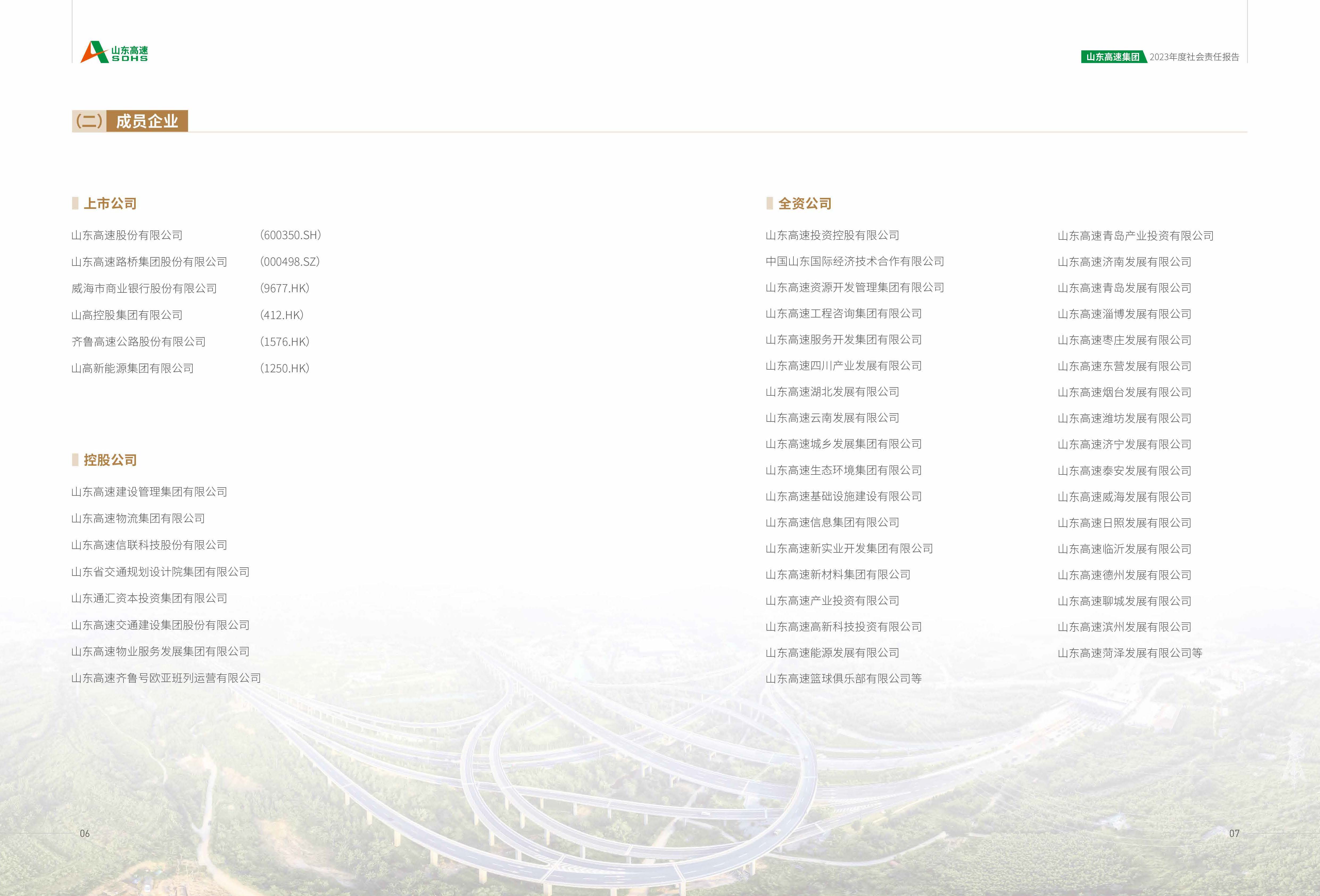Image resolution: width=1320 pixels, height=896 pixels.
Task: Select 山东高速产业投资有限公司
Action: 833,601
